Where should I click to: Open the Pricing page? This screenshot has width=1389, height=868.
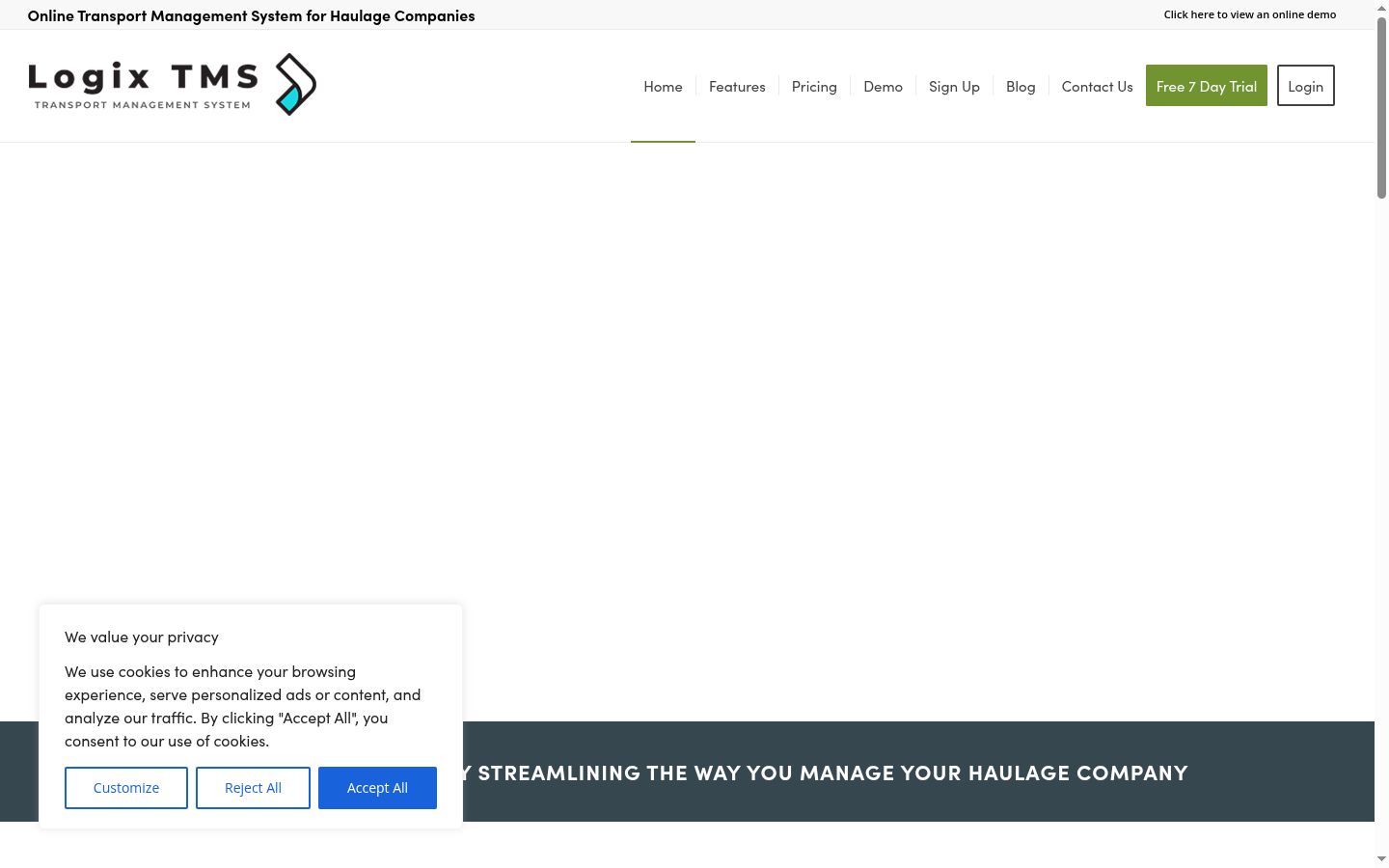click(814, 87)
